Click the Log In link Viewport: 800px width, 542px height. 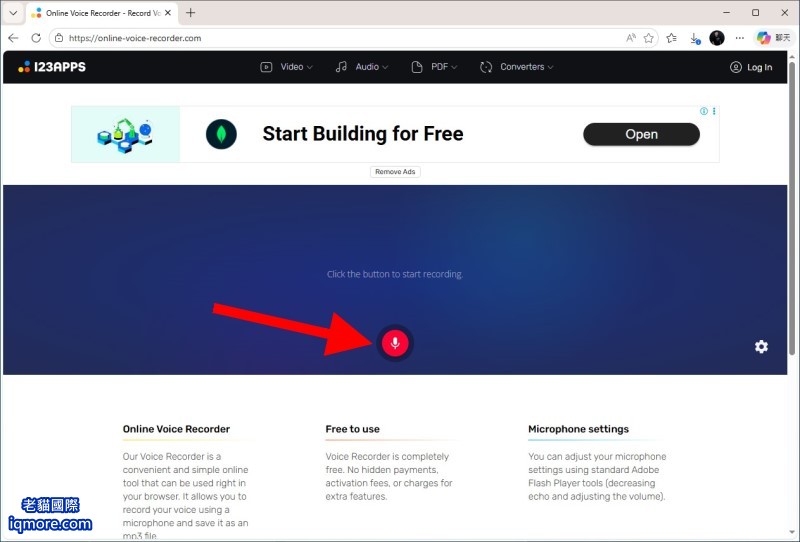[751, 67]
